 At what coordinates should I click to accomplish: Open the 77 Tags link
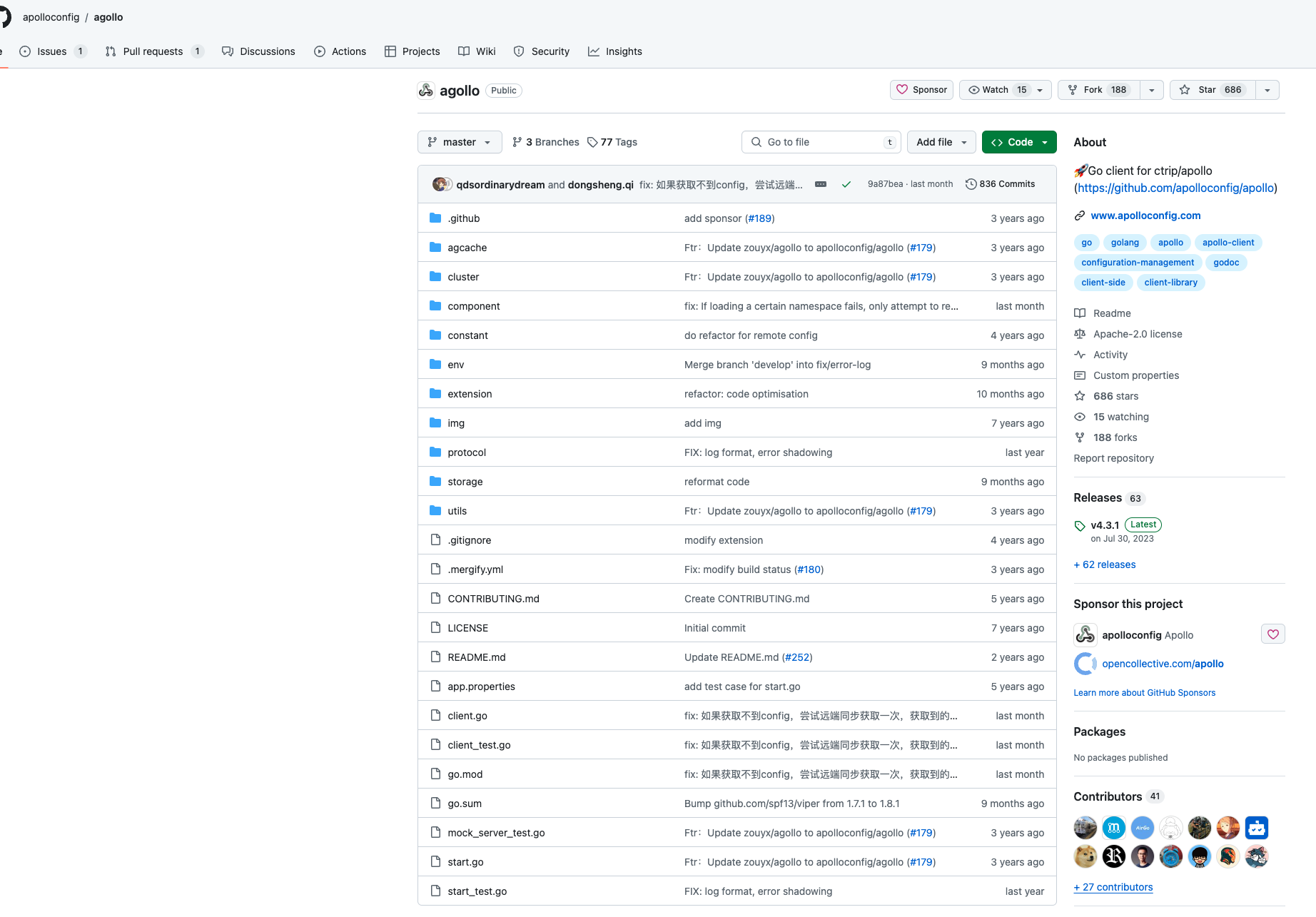(612, 142)
